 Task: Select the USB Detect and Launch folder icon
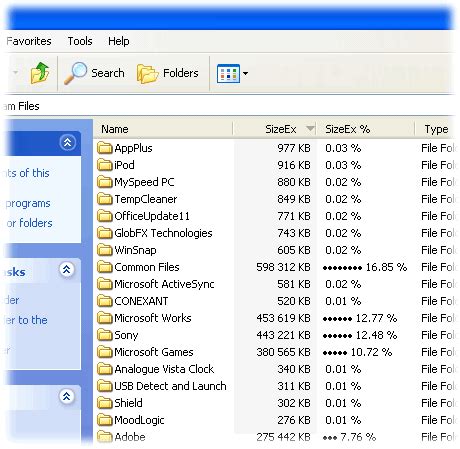coord(105,386)
